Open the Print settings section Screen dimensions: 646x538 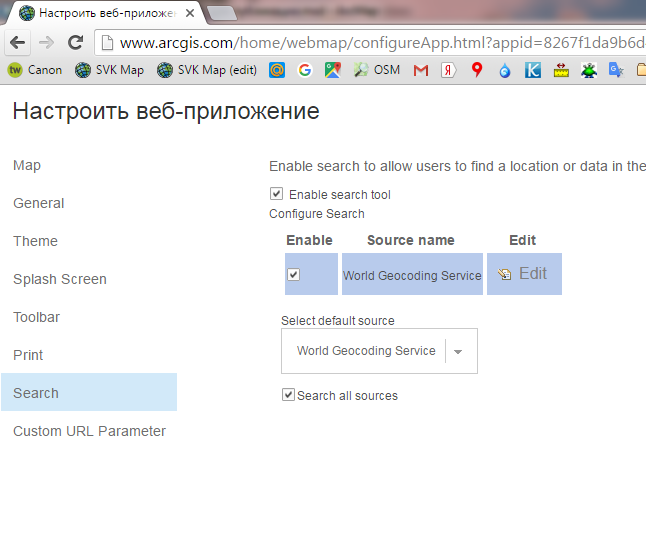pyautogui.click(x=28, y=355)
